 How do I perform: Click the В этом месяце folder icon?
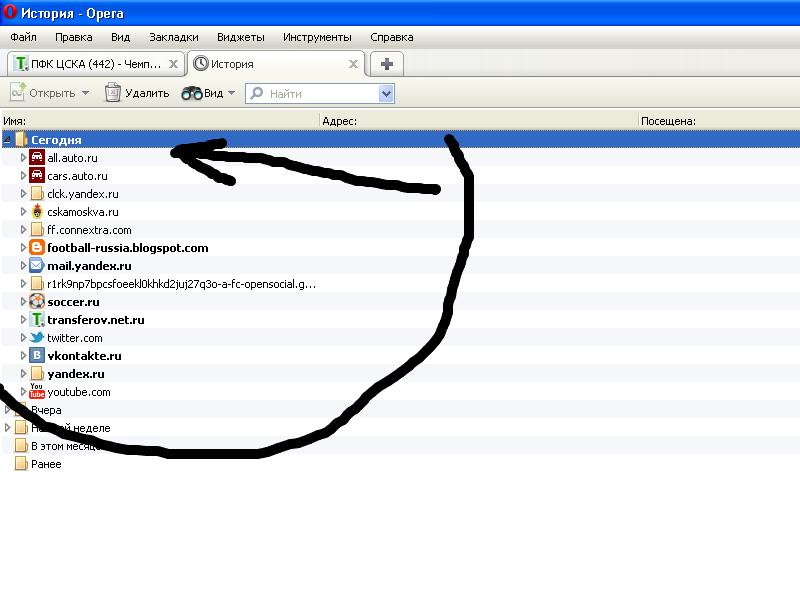pos(21,445)
